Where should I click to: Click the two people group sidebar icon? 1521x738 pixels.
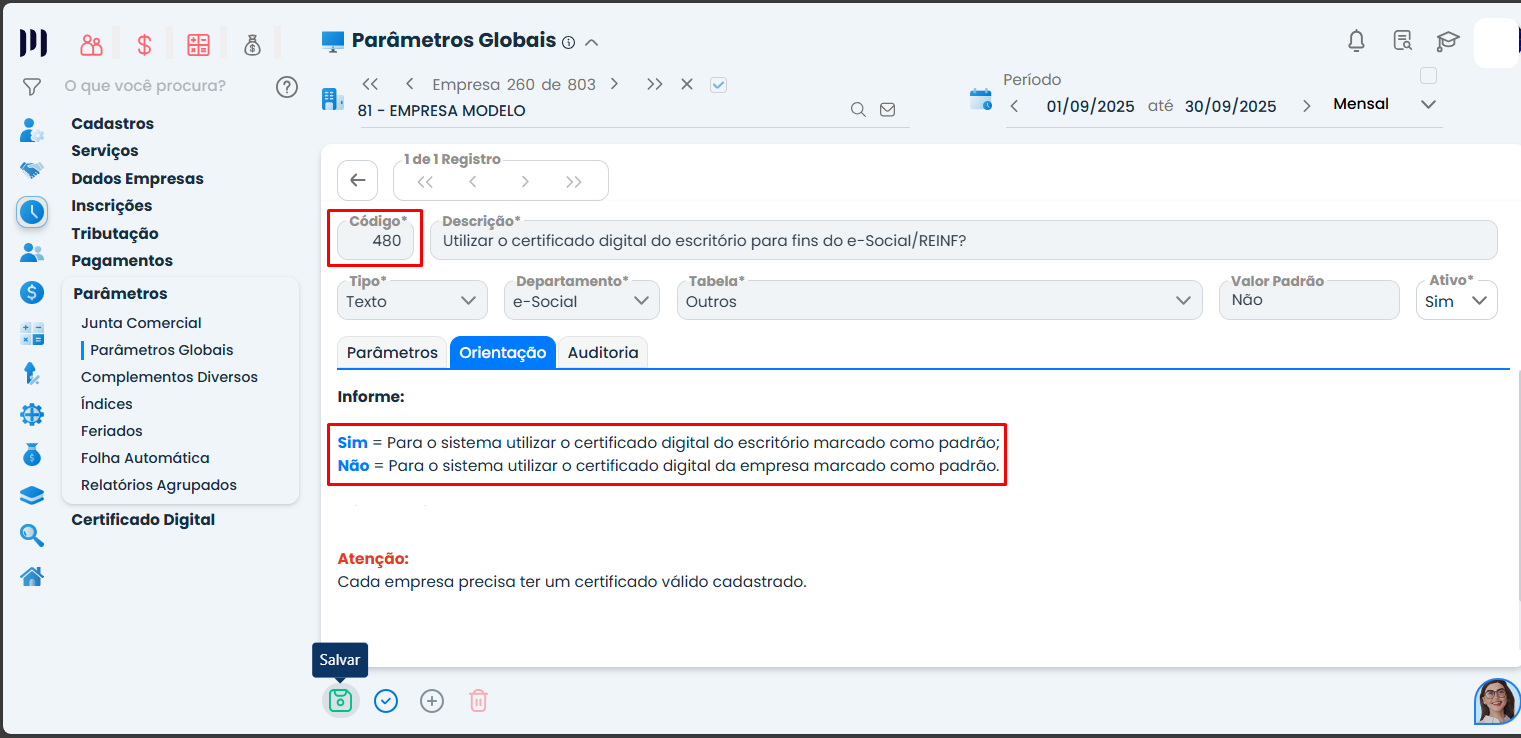(32, 253)
